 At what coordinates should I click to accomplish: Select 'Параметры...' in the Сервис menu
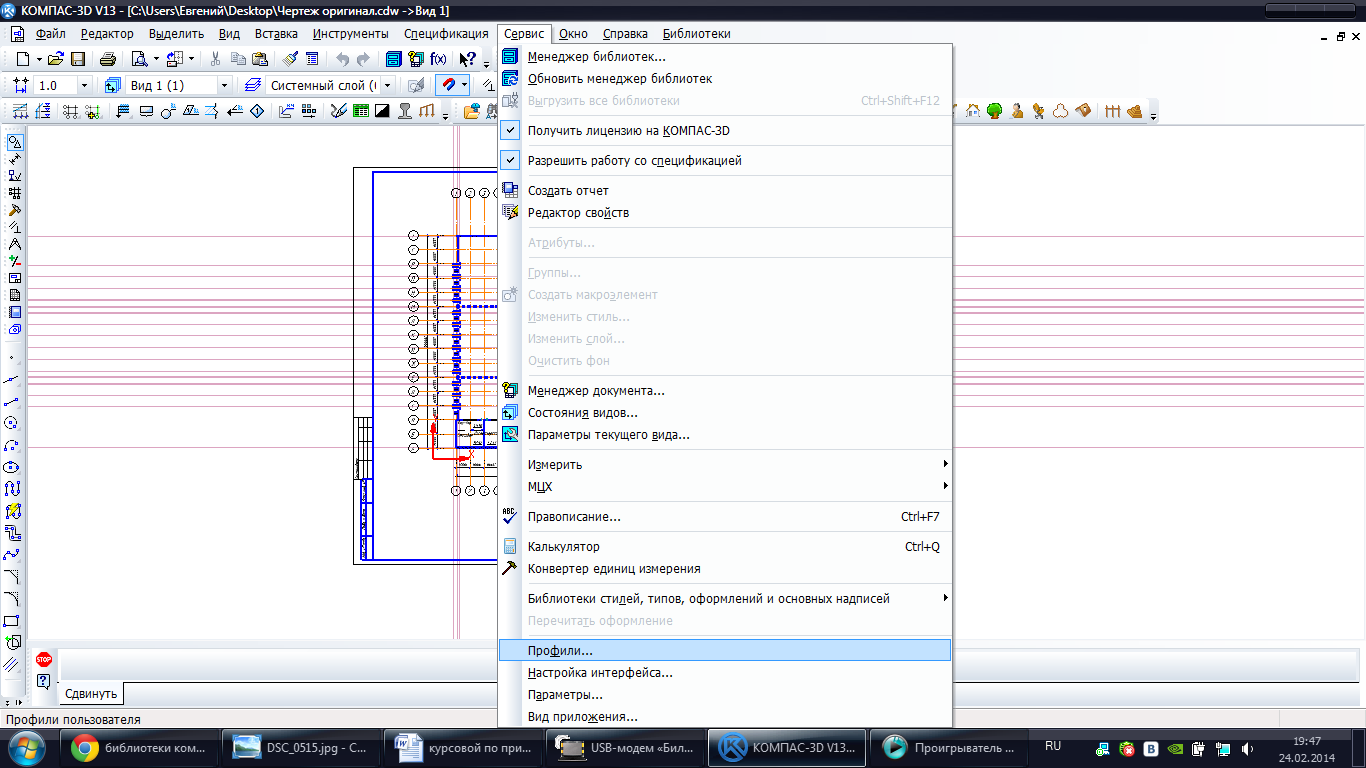point(725,695)
